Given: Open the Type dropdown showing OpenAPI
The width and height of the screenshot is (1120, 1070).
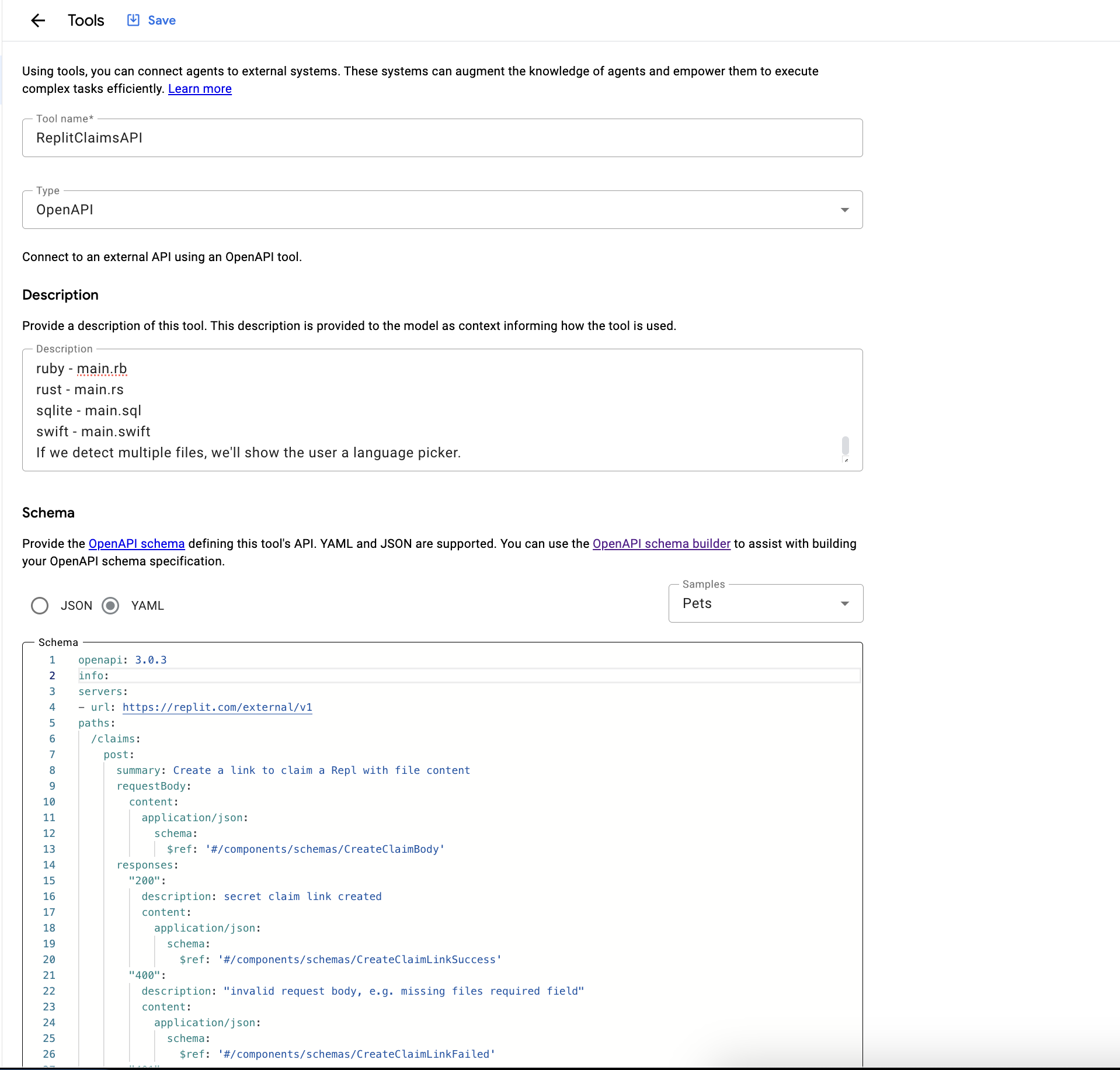Looking at the screenshot, I should click(432, 210).
